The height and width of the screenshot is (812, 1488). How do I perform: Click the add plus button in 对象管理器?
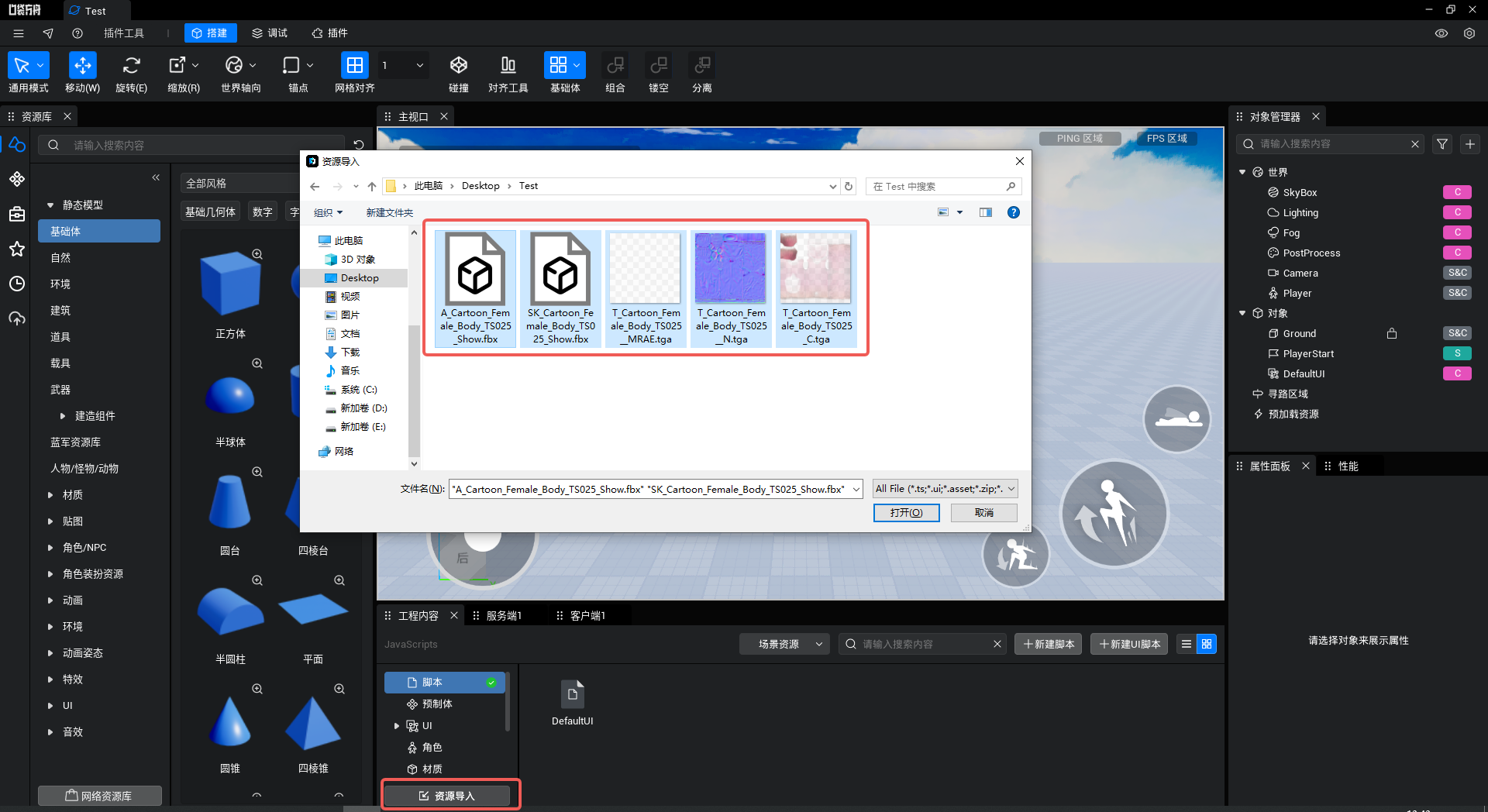click(x=1470, y=144)
